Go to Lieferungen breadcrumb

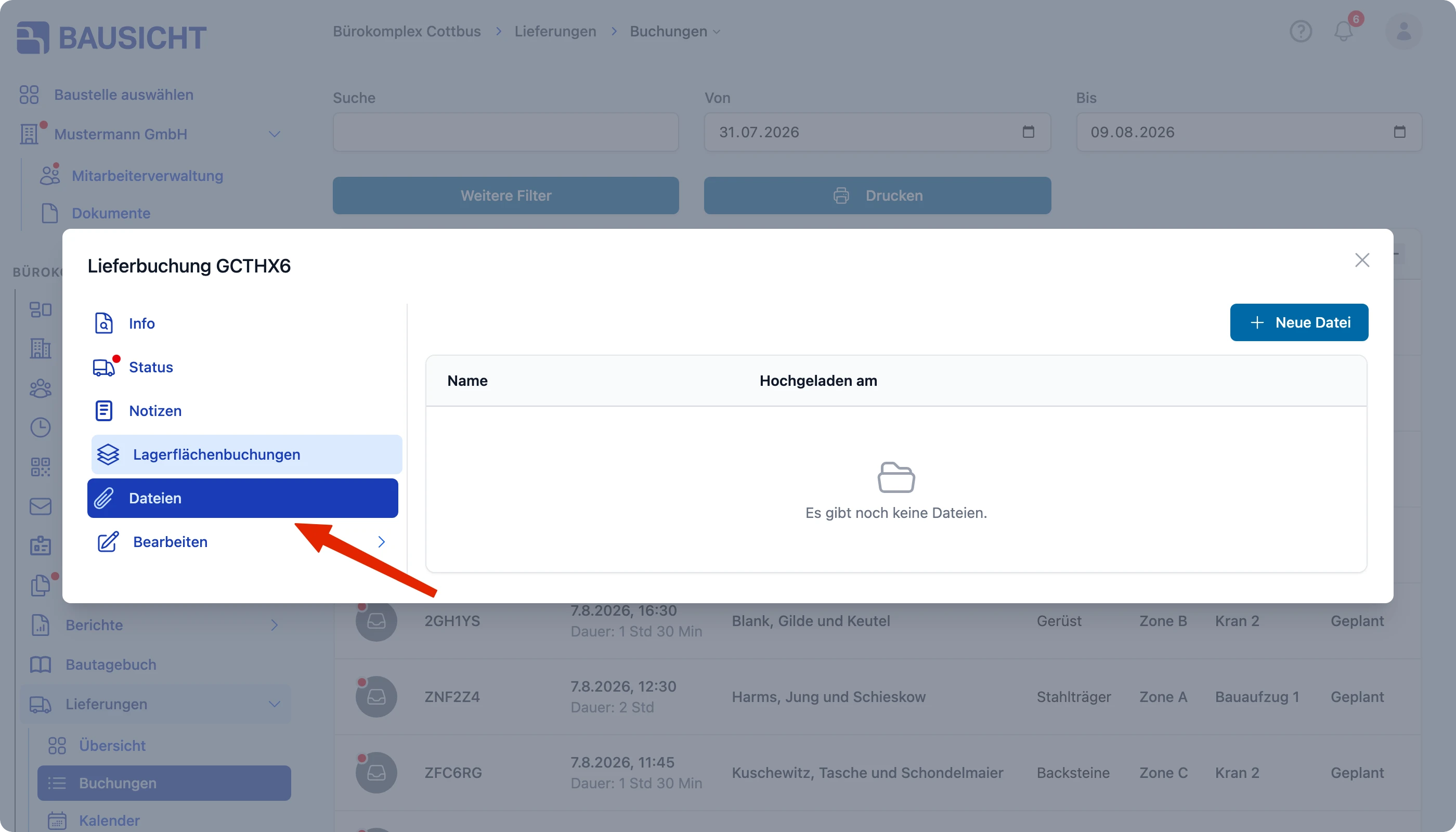point(555,31)
